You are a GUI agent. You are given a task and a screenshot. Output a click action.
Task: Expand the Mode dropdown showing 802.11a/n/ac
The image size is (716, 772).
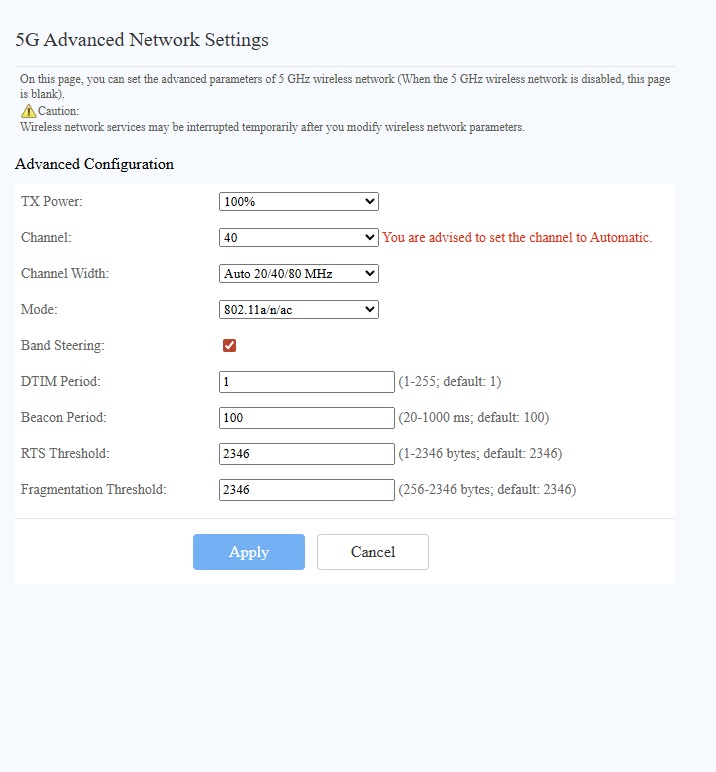pos(298,310)
